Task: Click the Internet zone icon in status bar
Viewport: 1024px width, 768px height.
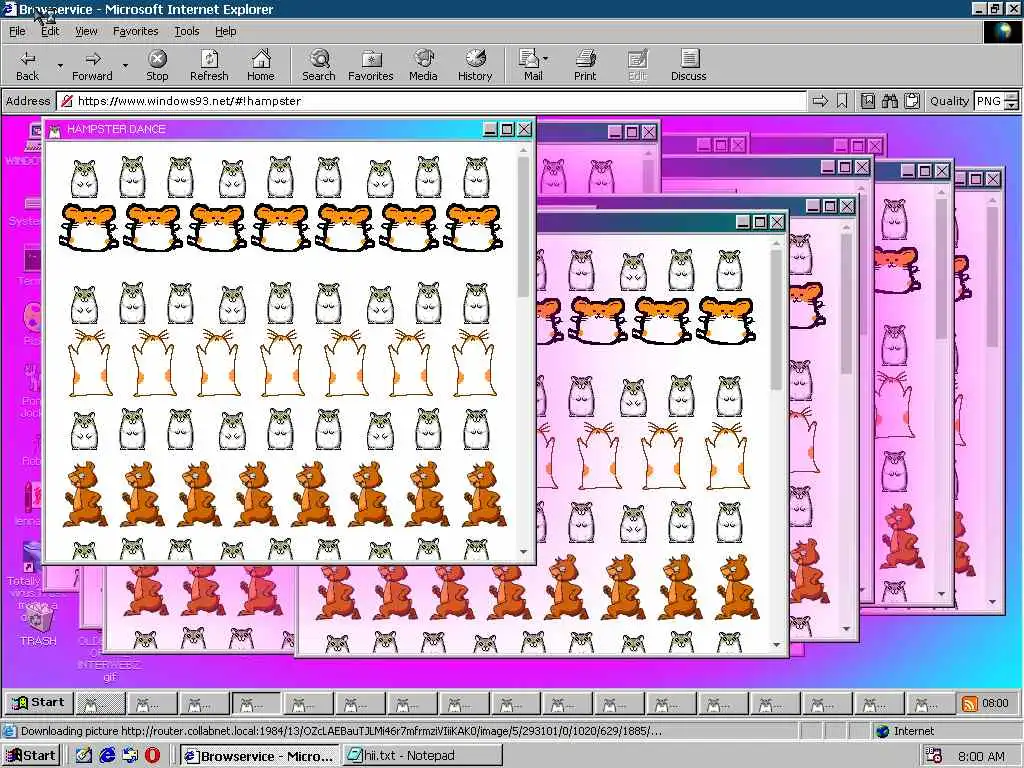Action: tap(883, 731)
